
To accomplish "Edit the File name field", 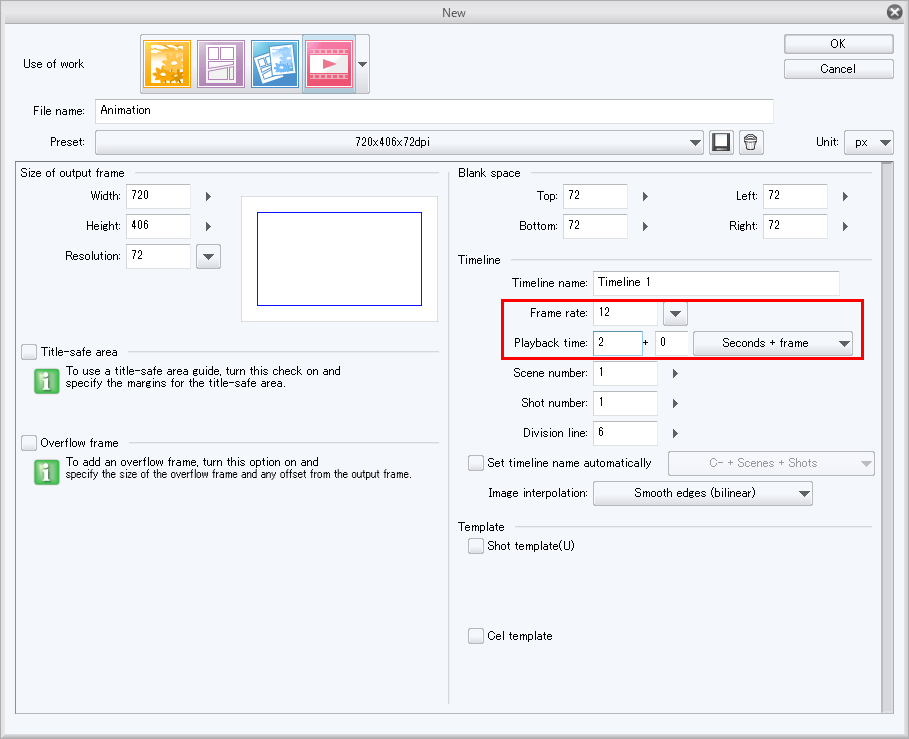I will (x=434, y=111).
